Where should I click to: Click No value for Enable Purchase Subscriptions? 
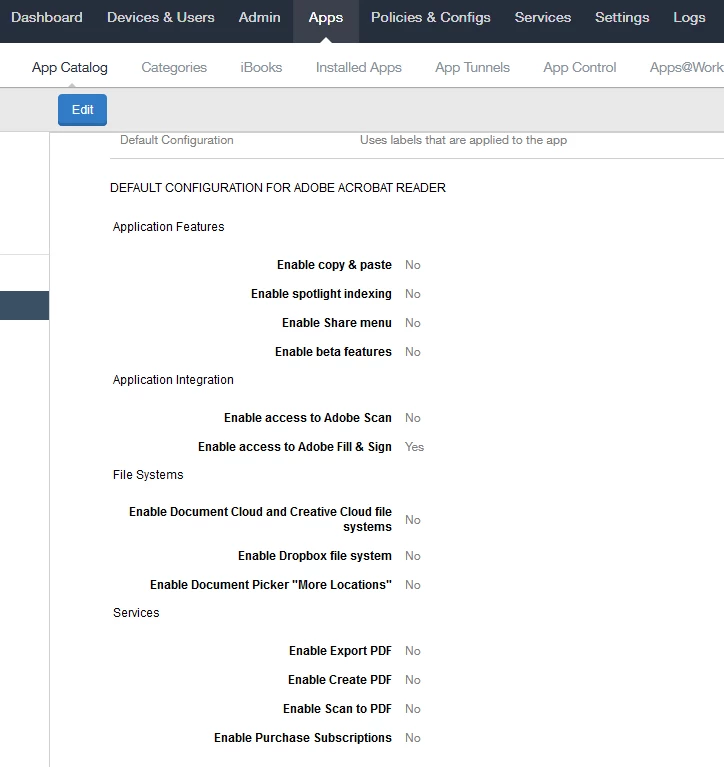pos(412,738)
